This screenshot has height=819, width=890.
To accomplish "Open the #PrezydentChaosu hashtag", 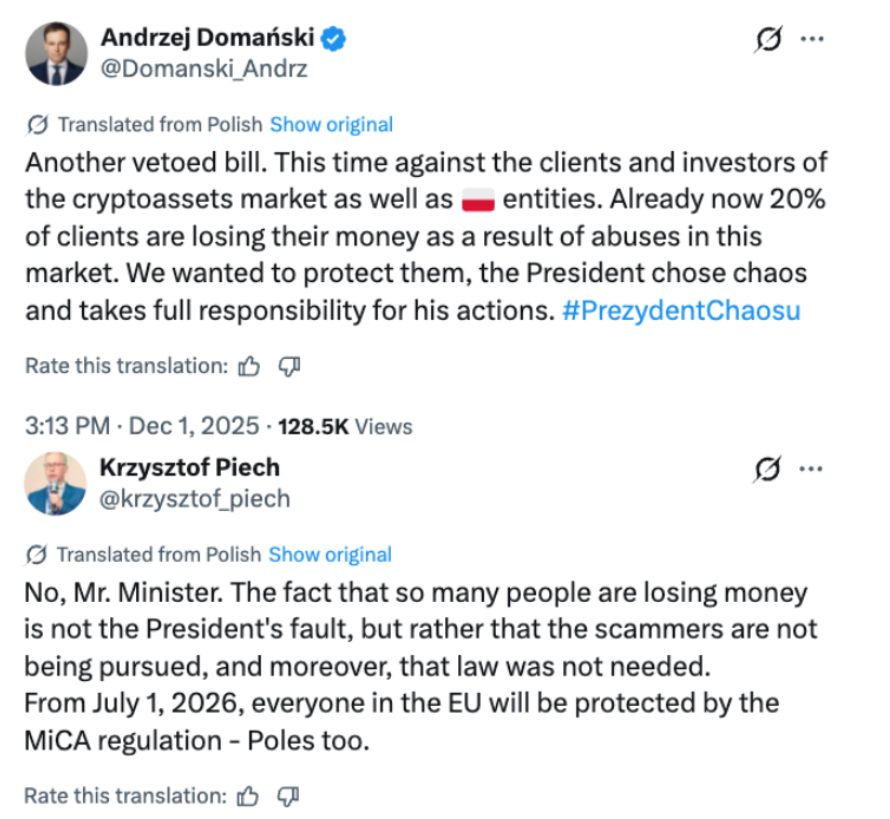I will [680, 310].
